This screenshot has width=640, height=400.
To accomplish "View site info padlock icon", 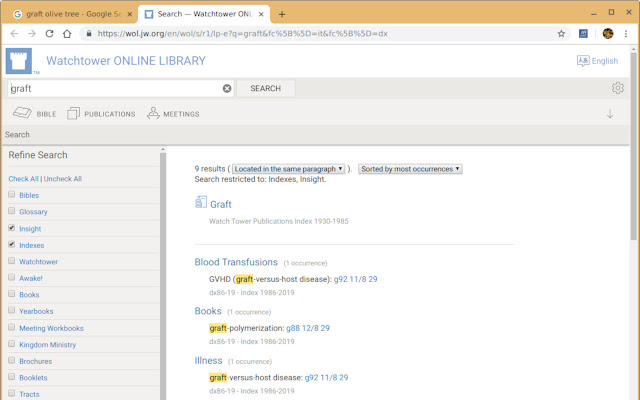I will tap(89, 33).
